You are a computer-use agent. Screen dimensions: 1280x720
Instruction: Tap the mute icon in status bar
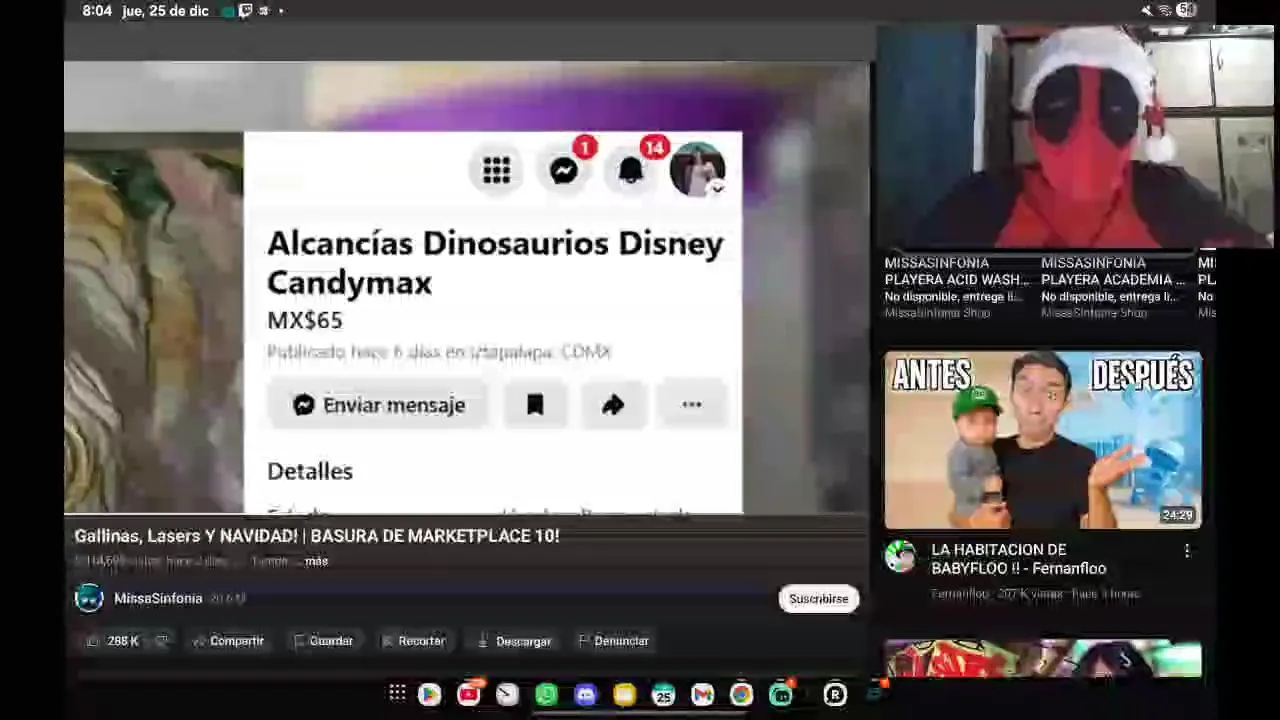tap(1146, 10)
